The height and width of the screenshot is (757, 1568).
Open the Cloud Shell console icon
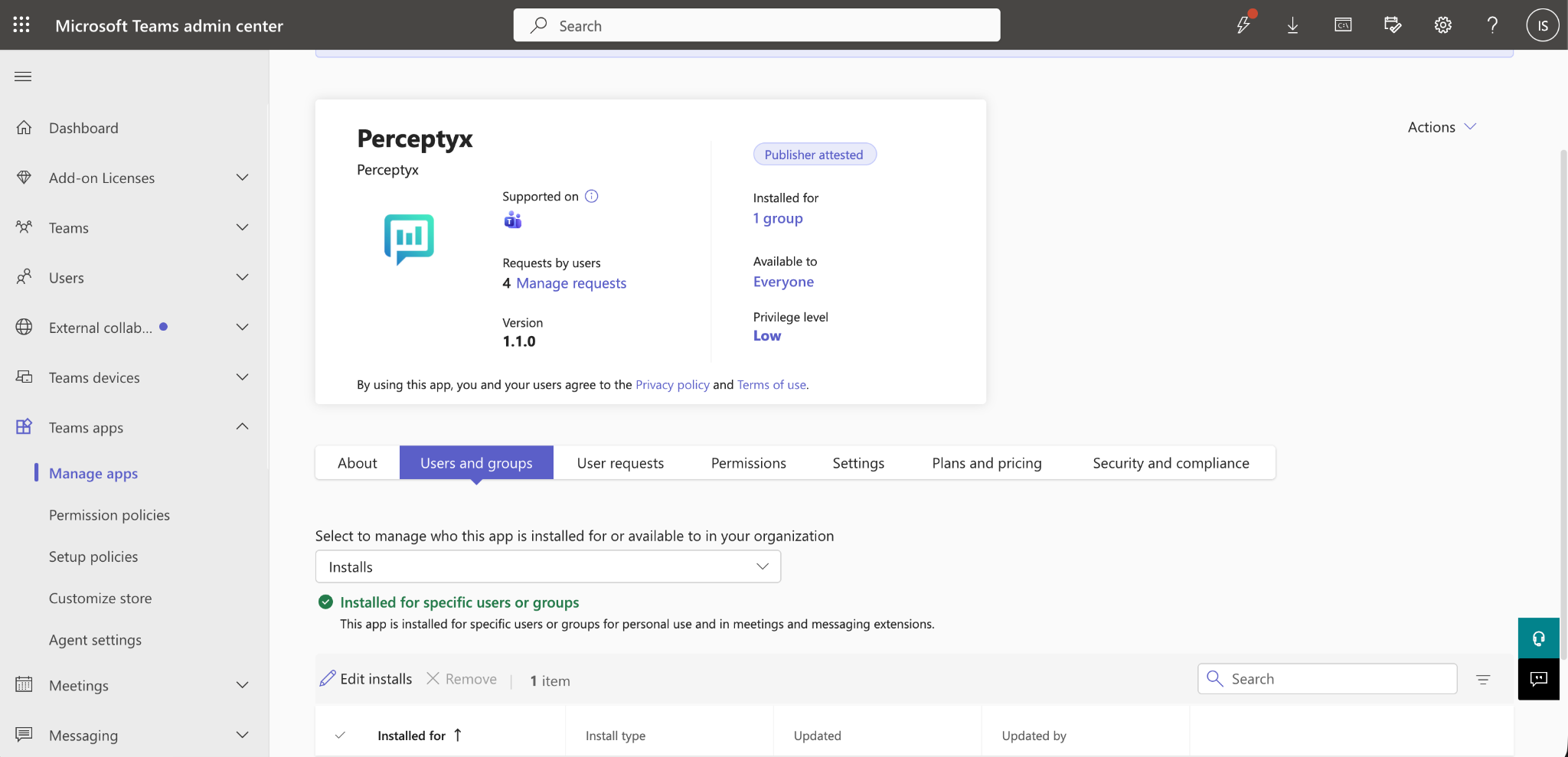1343,25
